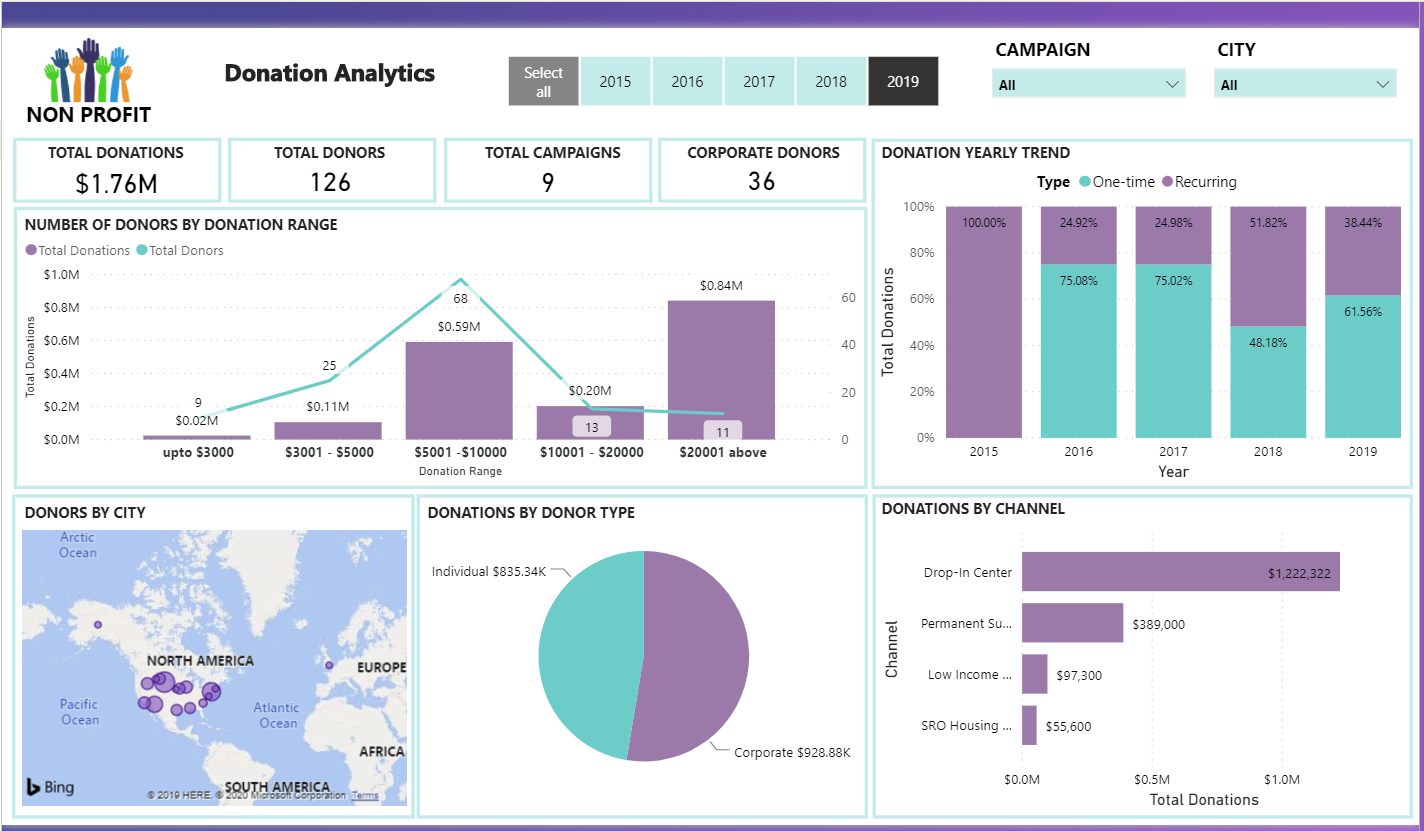Screen dimensions: 1424x831
Task: Click the Donation Yearly Trend heading
Action: click(x=976, y=153)
